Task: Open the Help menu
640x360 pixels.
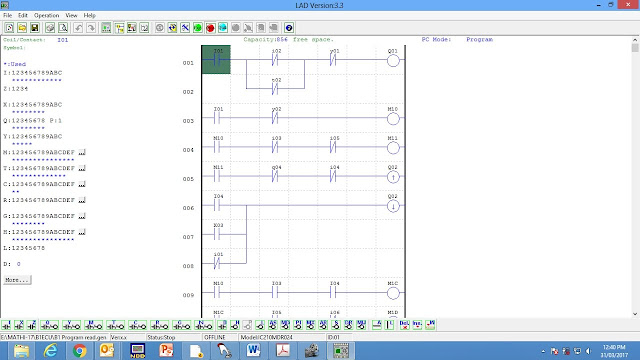Action: point(90,16)
